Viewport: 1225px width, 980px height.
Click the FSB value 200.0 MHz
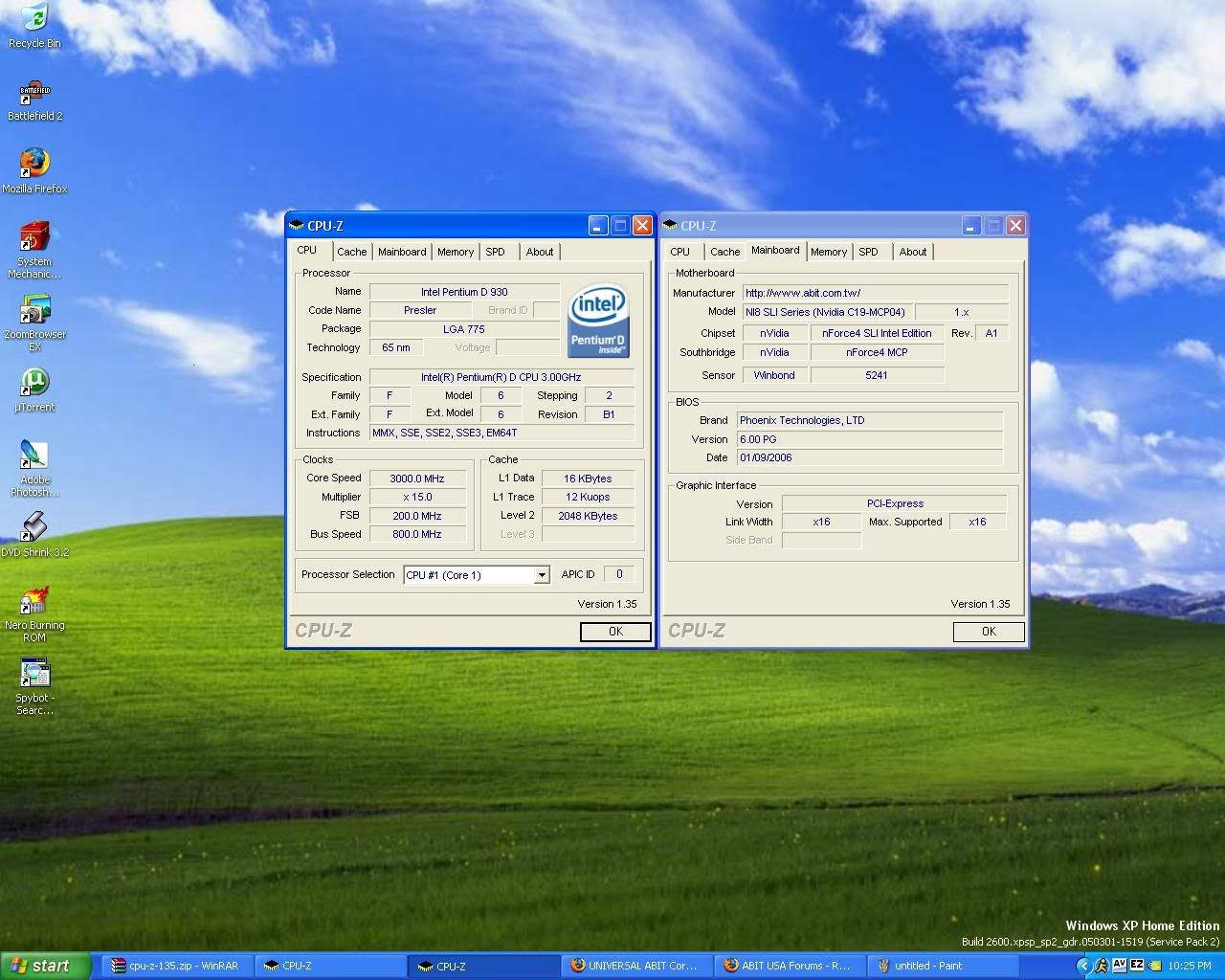click(x=417, y=516)
